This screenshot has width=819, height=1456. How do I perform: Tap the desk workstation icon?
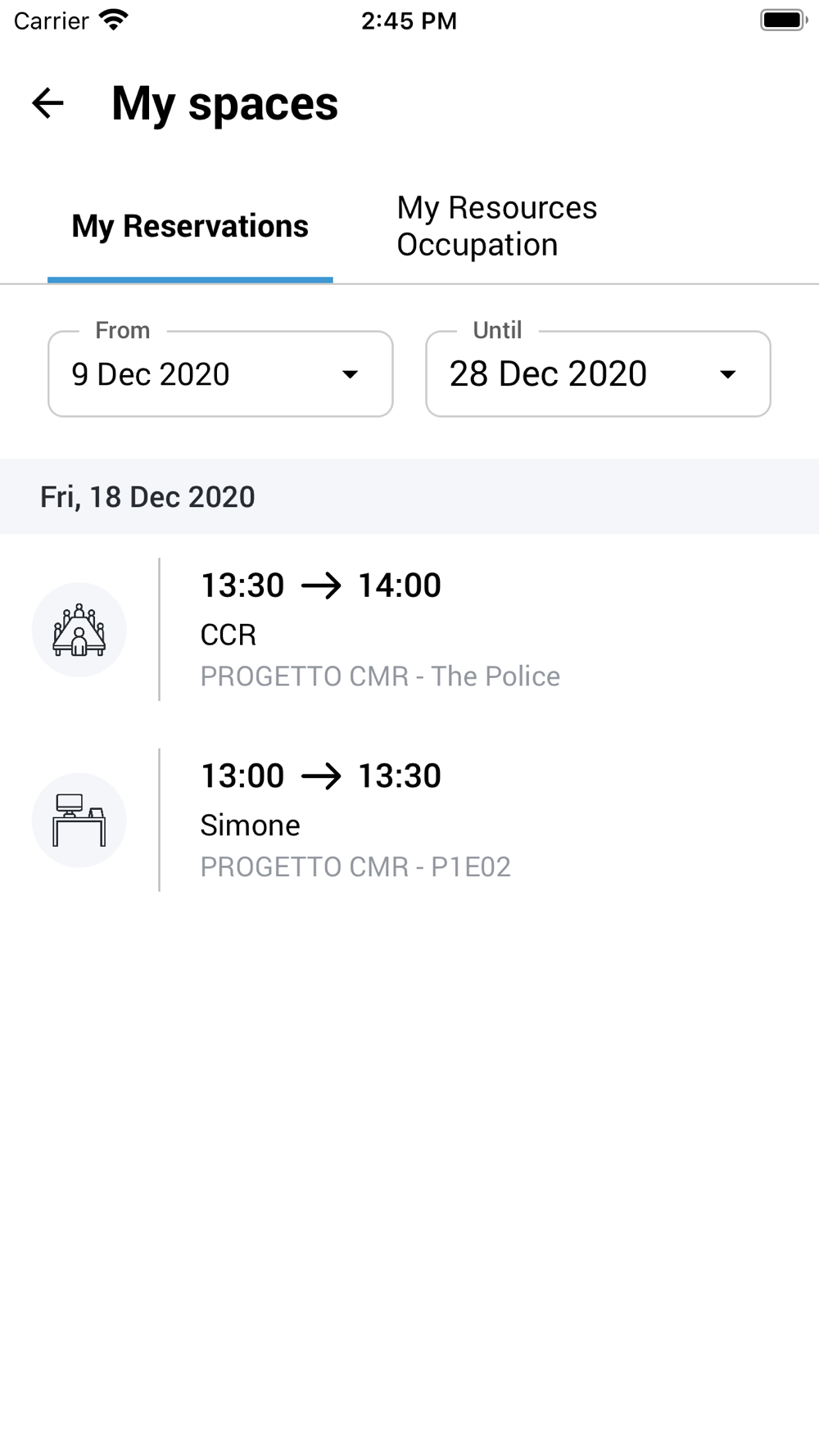(79, 820)
